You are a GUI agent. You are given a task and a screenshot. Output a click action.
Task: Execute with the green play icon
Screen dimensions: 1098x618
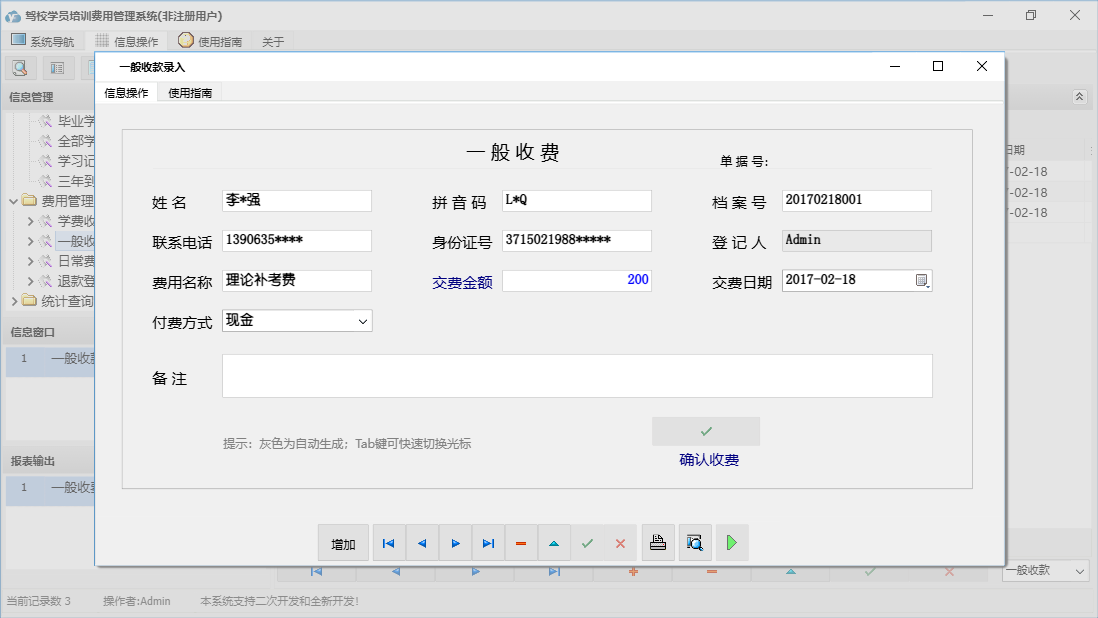731,542
